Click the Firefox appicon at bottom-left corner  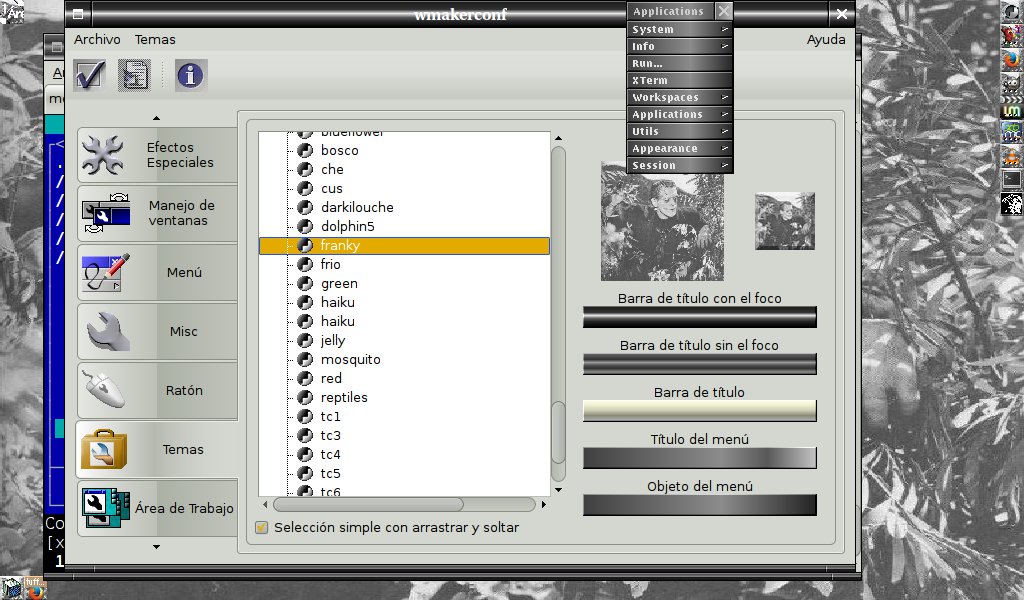[35, 589]
